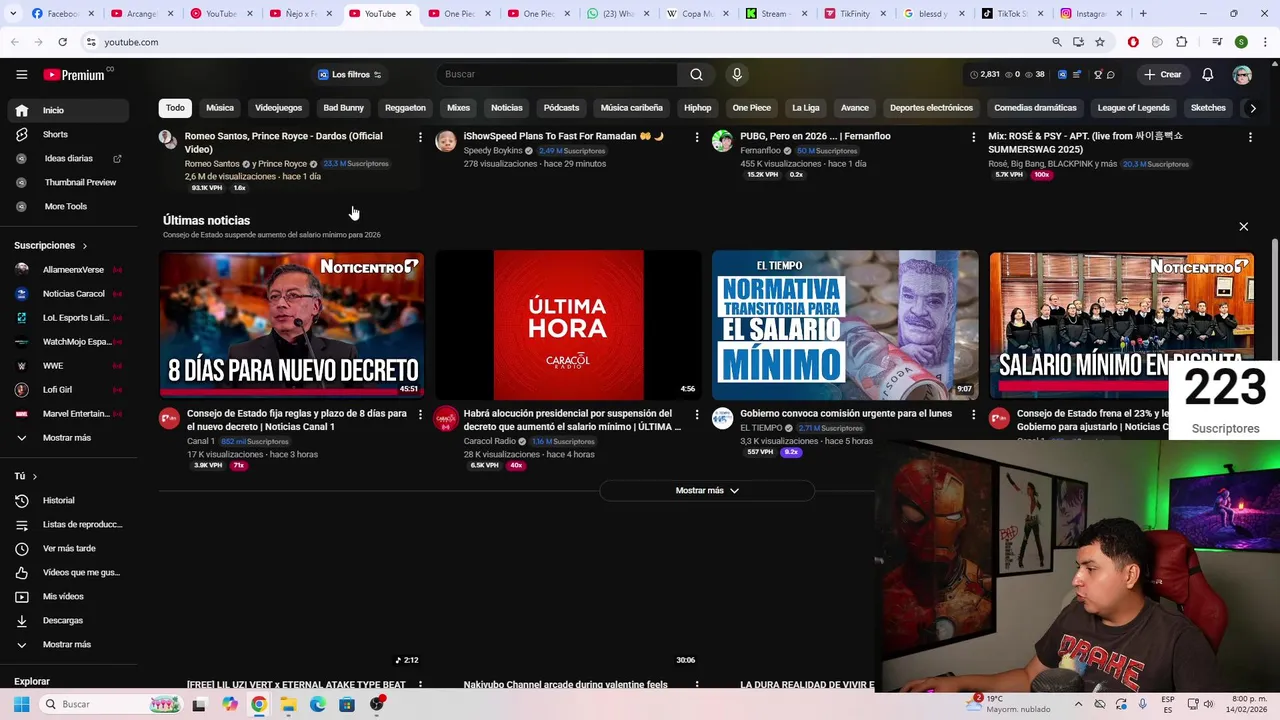Open OBS Studio from the taskbar

pyautogui.click(x=377, y=704)
